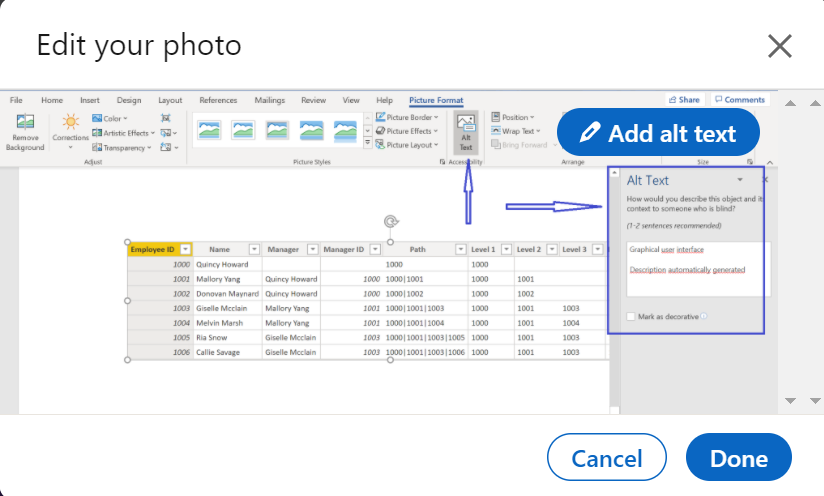Open the Review ribbon tab
Image resolution: width=824 pixels, height=496 pixels.
313,100
